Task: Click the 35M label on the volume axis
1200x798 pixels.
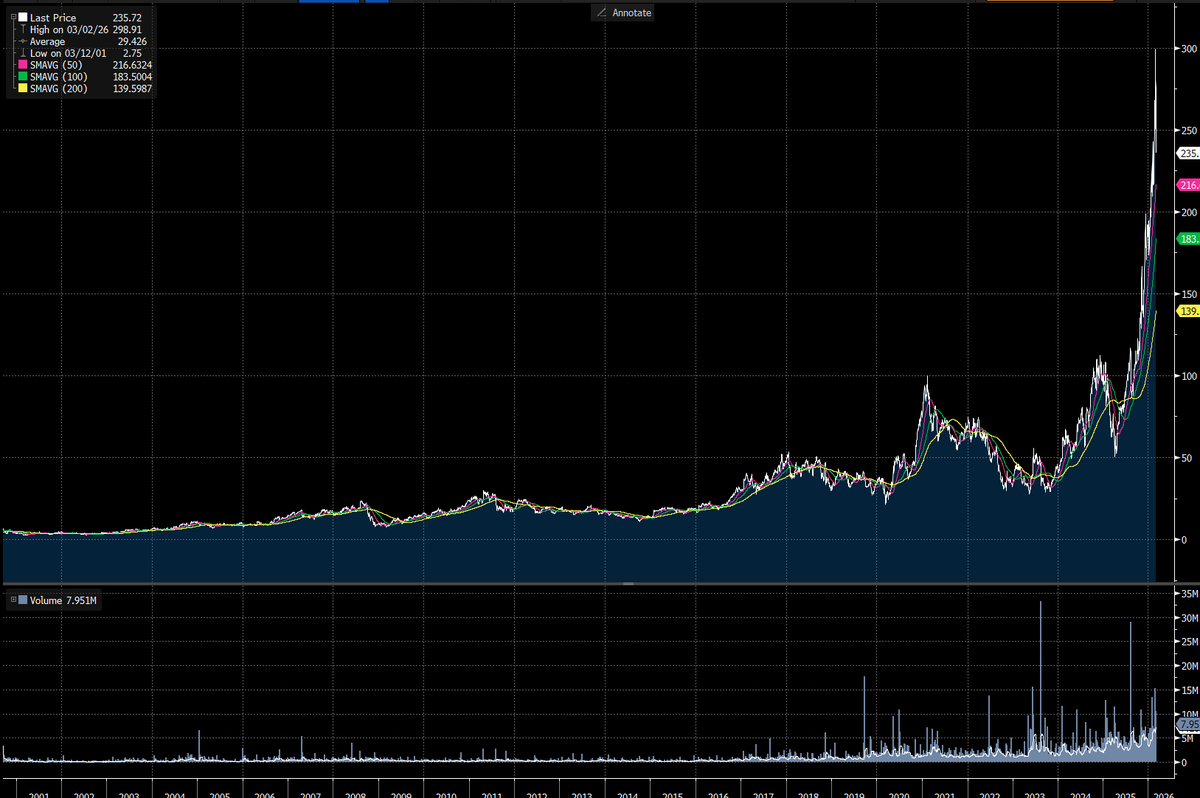Action: click(1189, 594)
